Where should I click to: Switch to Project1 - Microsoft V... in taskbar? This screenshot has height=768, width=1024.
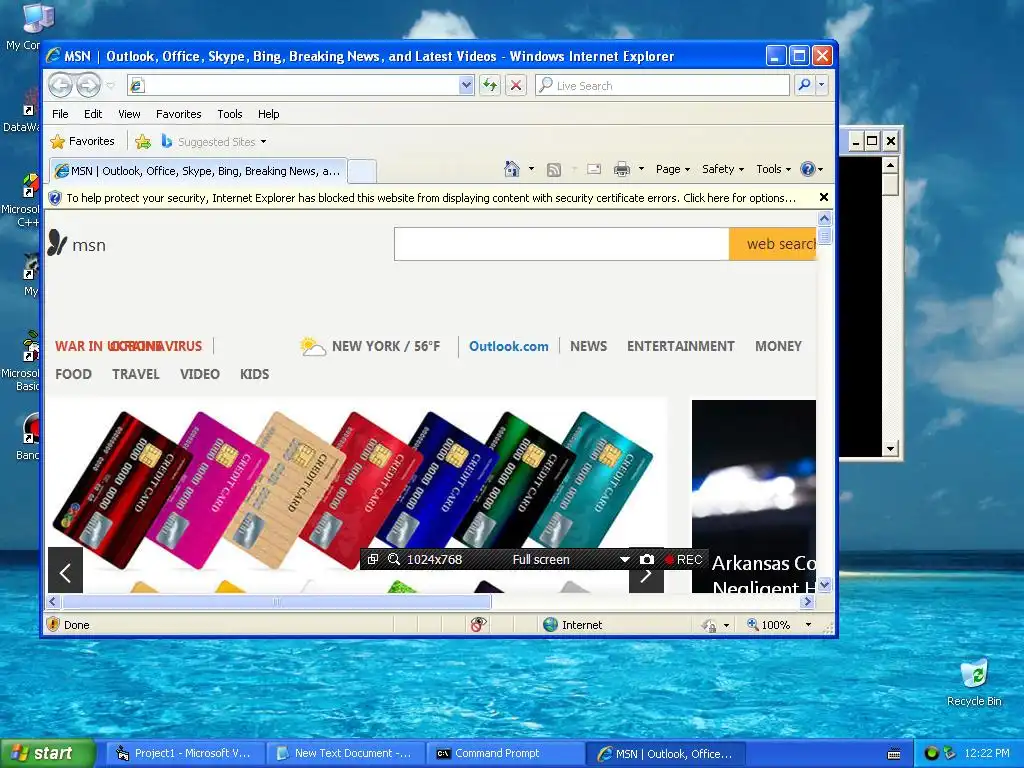coord(185,754)
